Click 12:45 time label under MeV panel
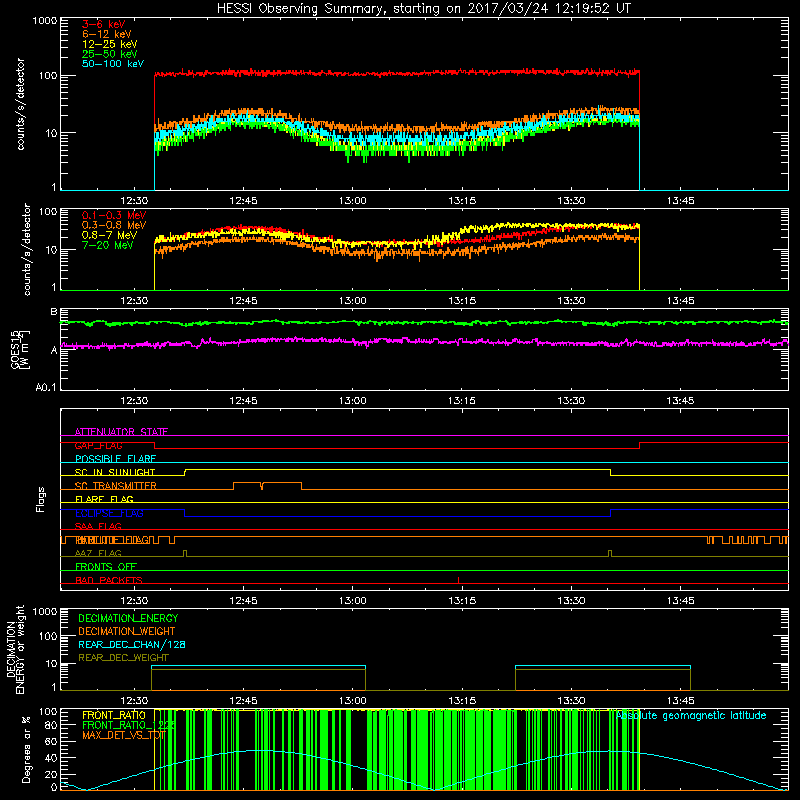This screenshot has width=800, height=800. click(x=243, y=301)
